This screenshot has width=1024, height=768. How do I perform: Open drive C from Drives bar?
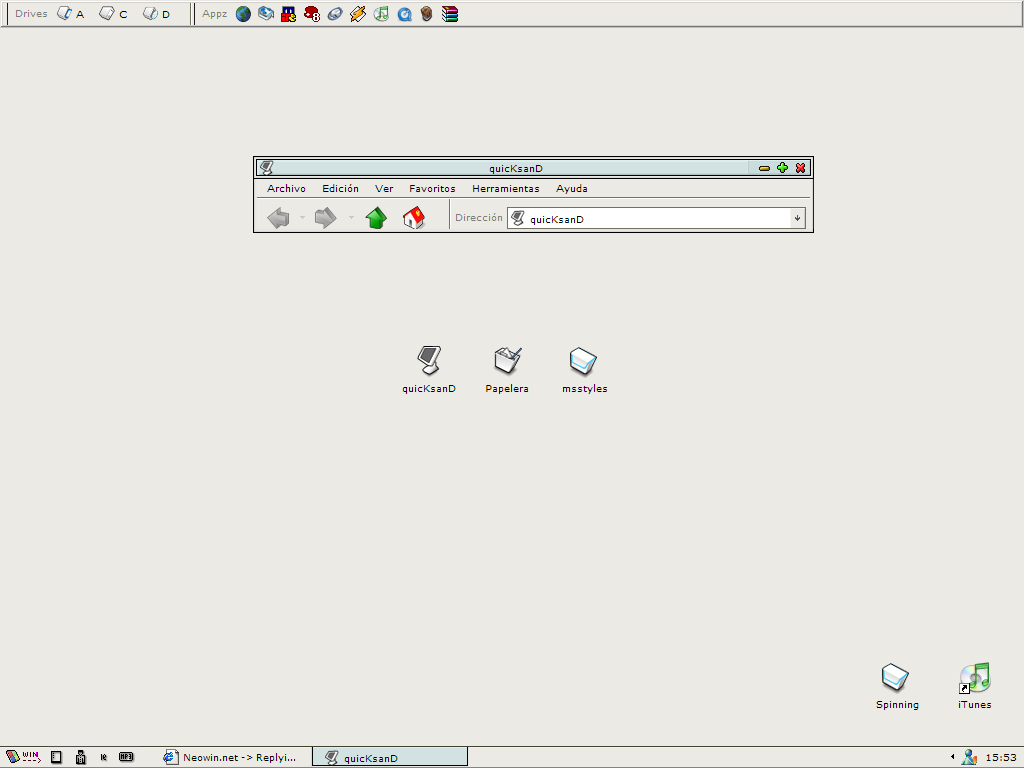112,14
